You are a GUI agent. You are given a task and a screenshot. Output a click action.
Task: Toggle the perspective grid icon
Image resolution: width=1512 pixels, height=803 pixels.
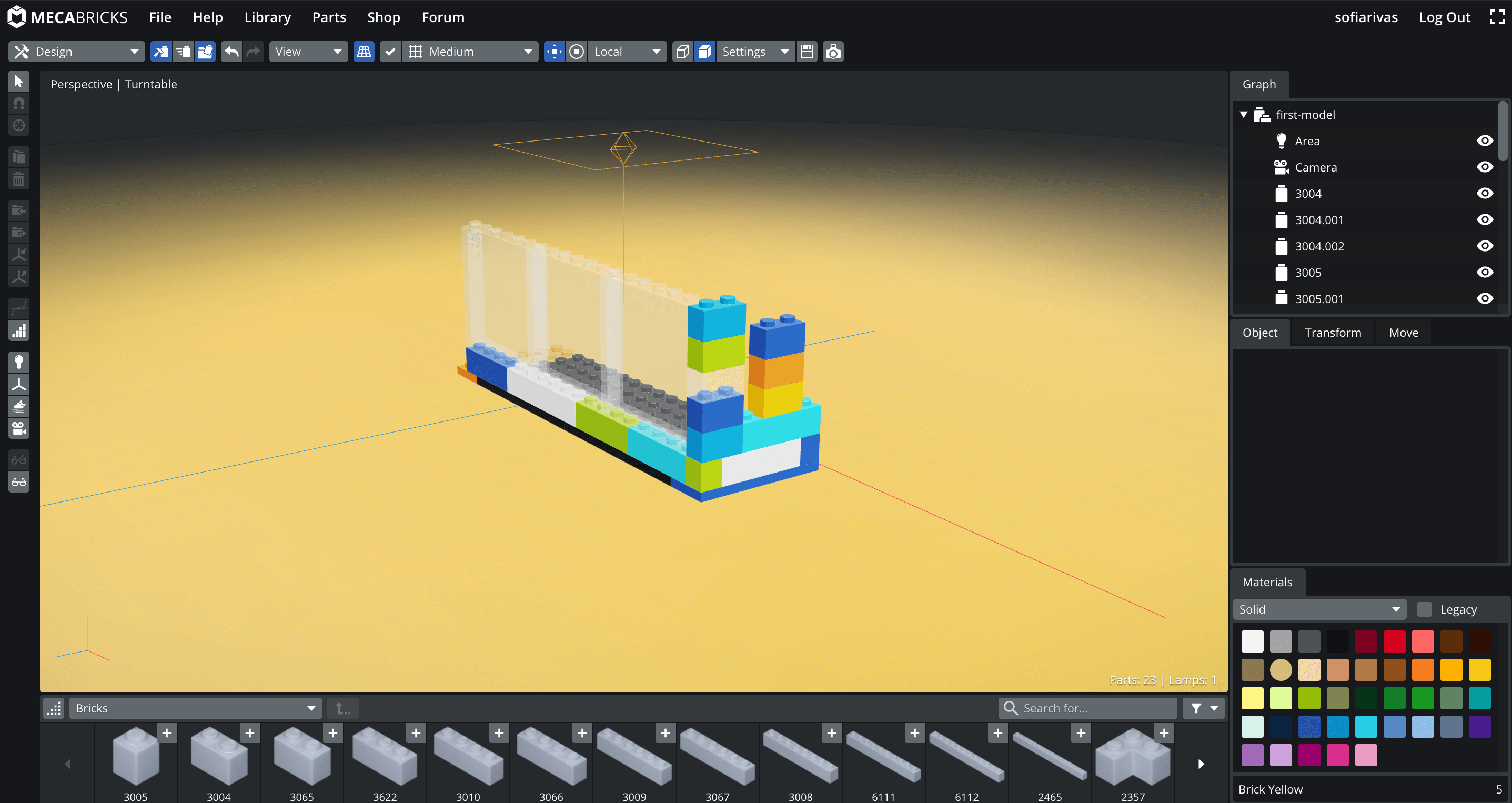(364, 52)
